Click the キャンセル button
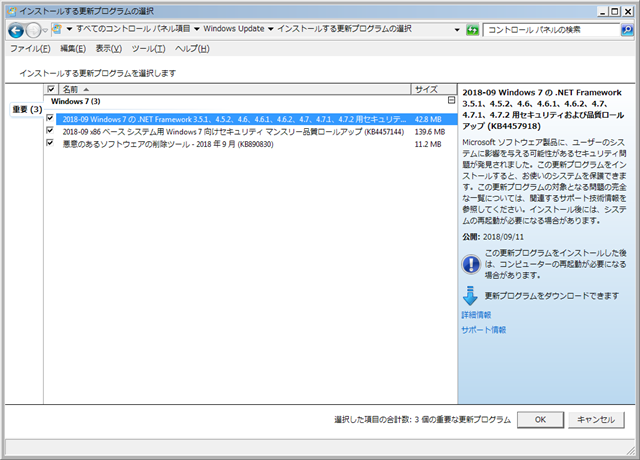640x460 pixels. click(x=596, y=420)
